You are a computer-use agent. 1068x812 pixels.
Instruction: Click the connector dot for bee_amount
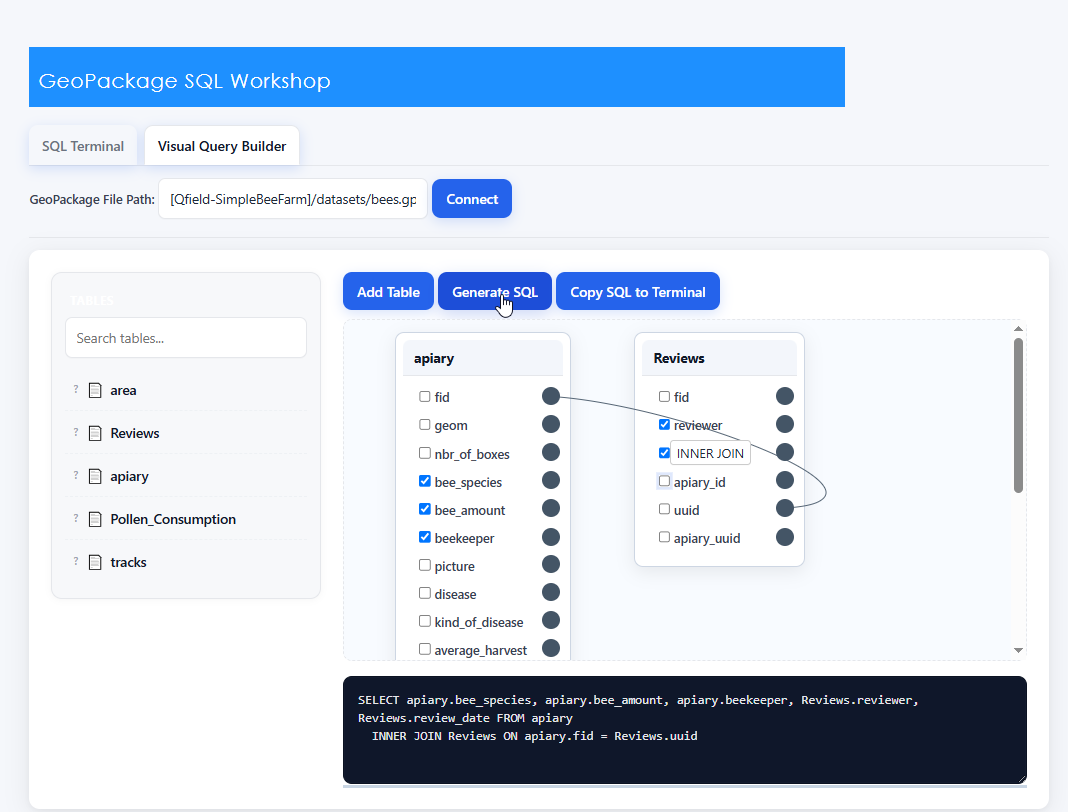pos(551,508)
